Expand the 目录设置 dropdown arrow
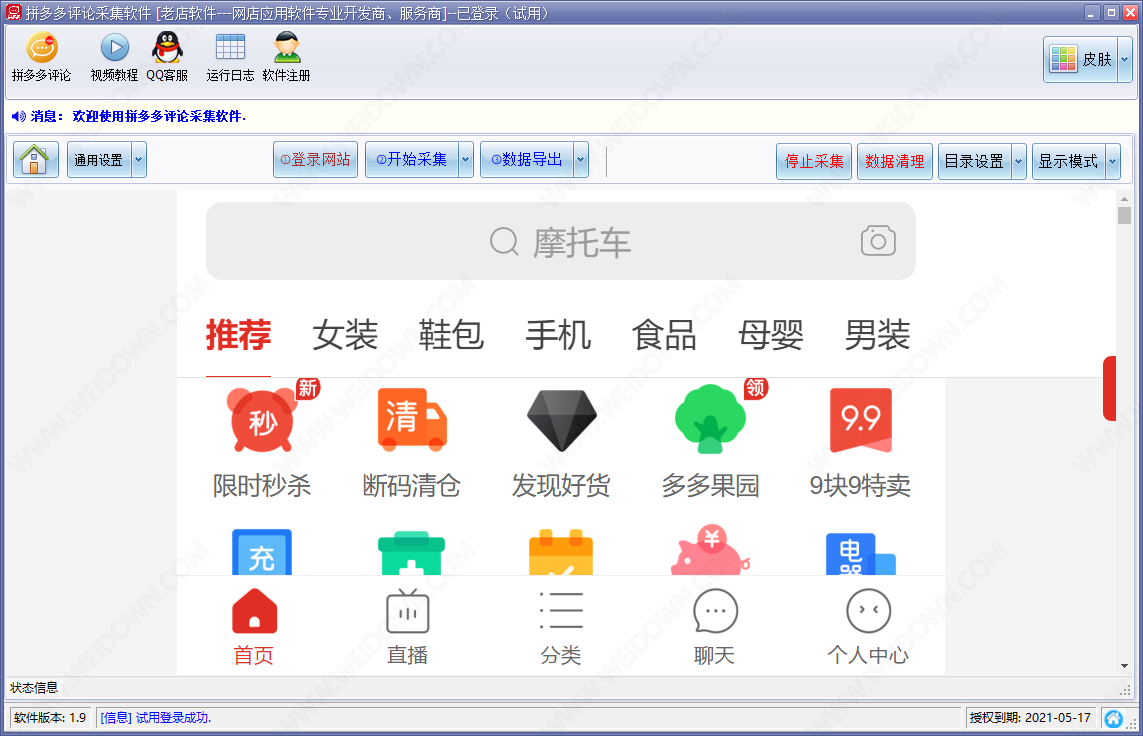1143x736 pixels. 1018,161
